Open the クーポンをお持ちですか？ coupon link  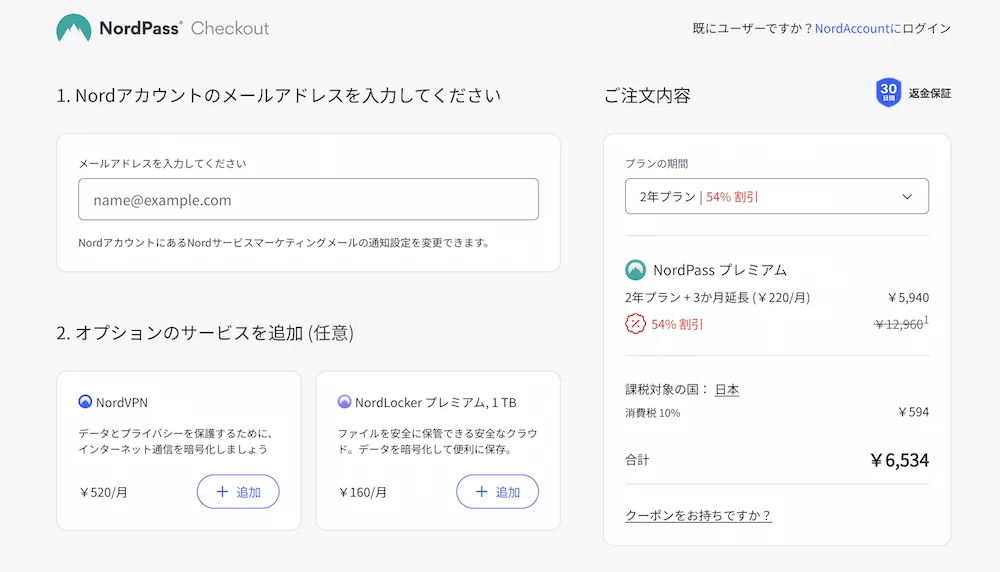pyautogui.click(x=698, y=515)
